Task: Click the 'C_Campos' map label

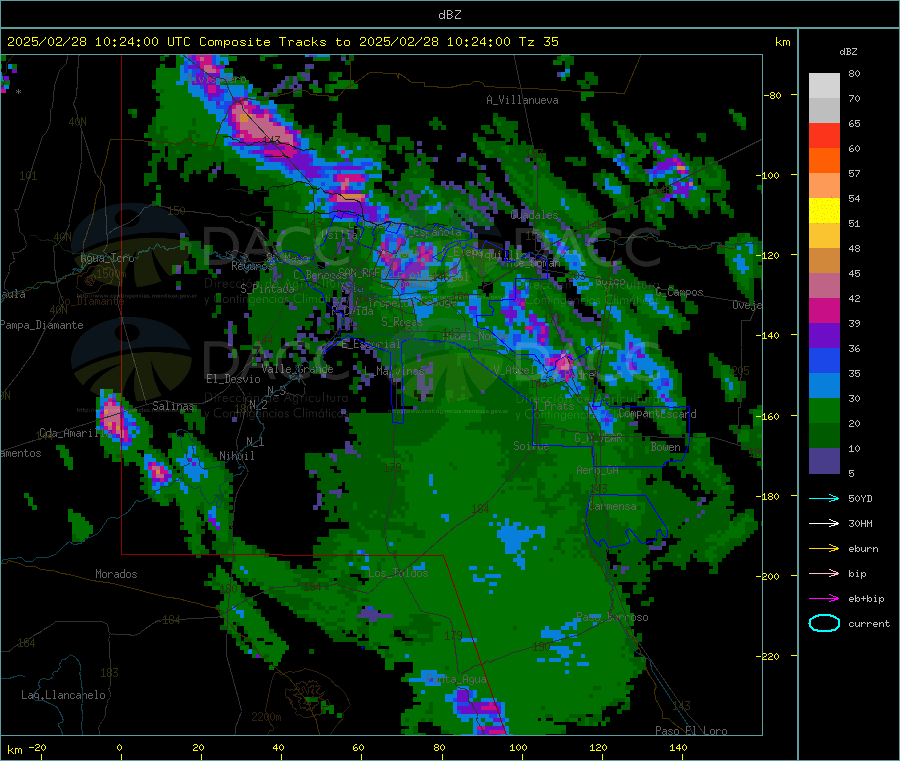Action: pyautogui.click(x=679, y=292)
